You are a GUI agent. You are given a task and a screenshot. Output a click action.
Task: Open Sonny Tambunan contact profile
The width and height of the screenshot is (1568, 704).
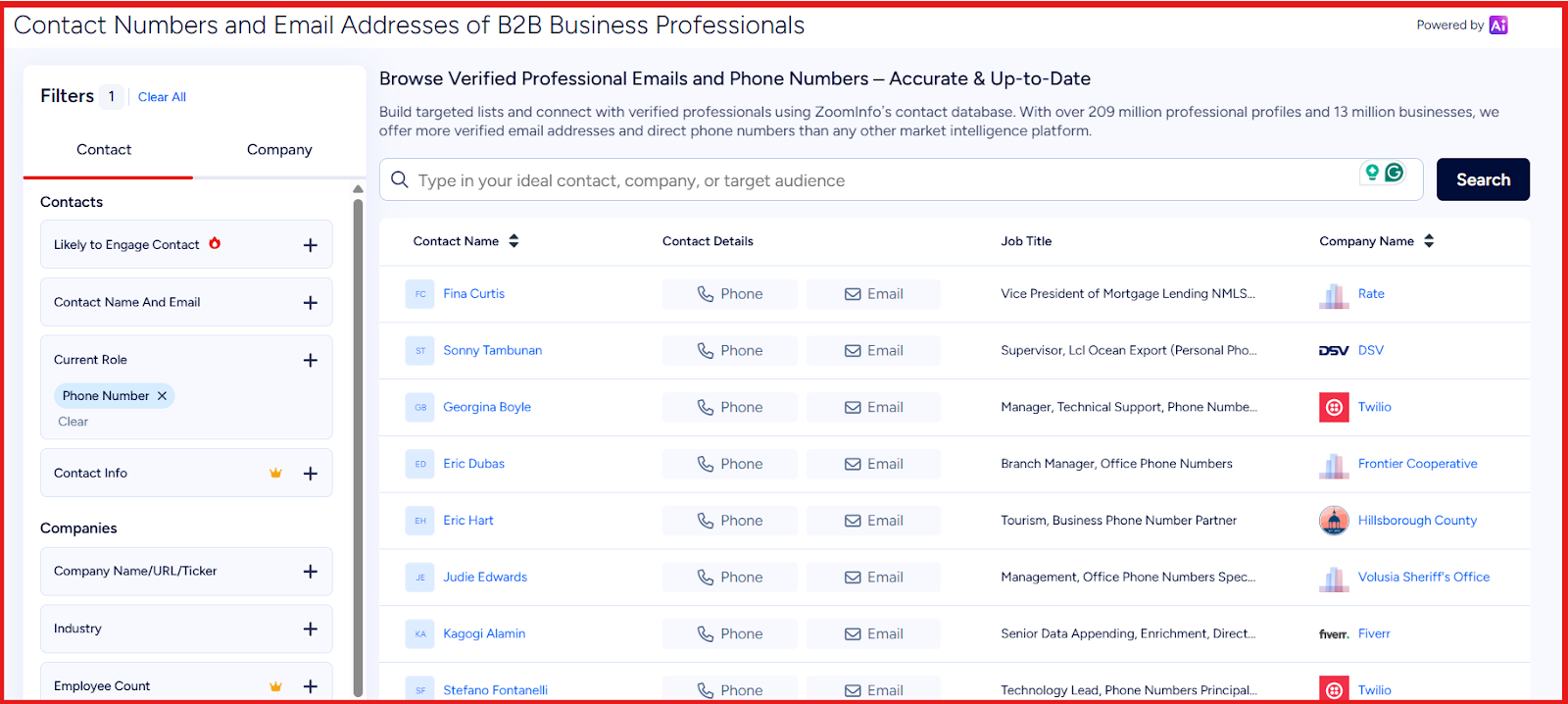click(492, 351)
